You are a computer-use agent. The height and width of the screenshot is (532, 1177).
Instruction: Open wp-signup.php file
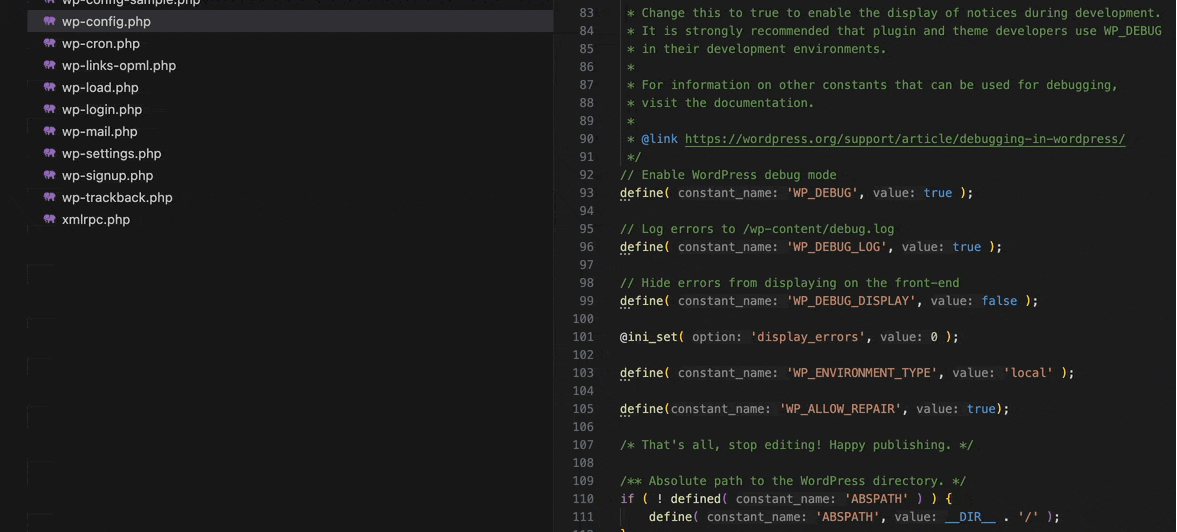point(107,176)
